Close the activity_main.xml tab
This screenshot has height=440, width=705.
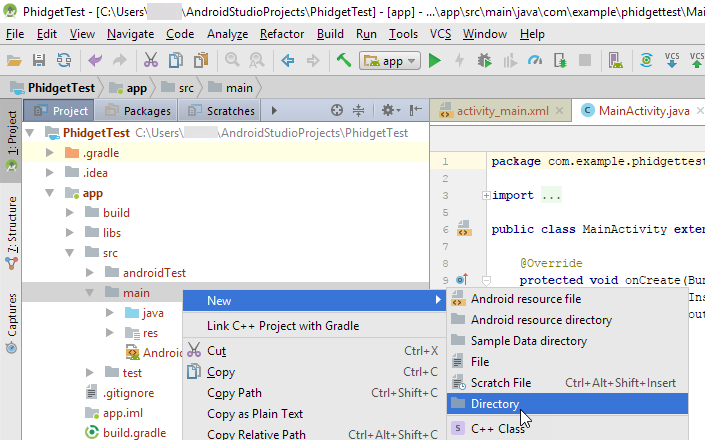click(559, 111)
